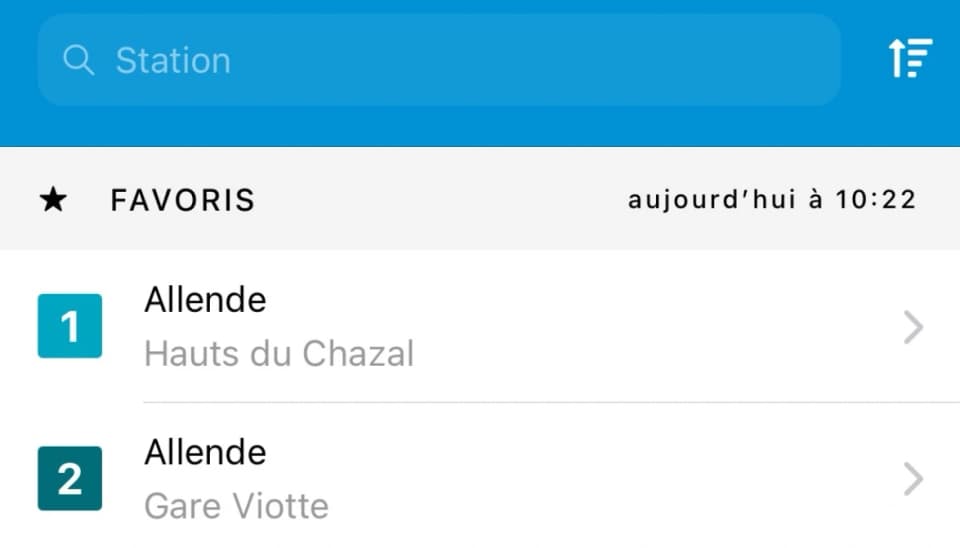Tap the favorites star icon

click(53, 200)
